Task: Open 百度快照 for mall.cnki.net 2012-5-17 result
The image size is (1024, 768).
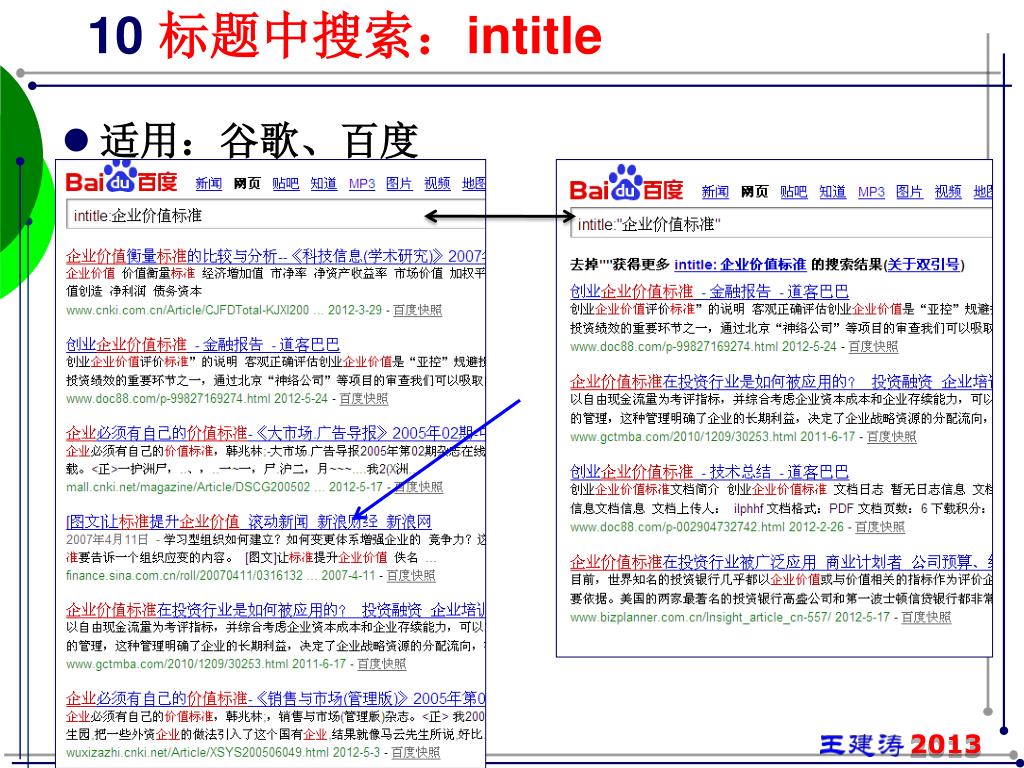Action: click(419, 487)
